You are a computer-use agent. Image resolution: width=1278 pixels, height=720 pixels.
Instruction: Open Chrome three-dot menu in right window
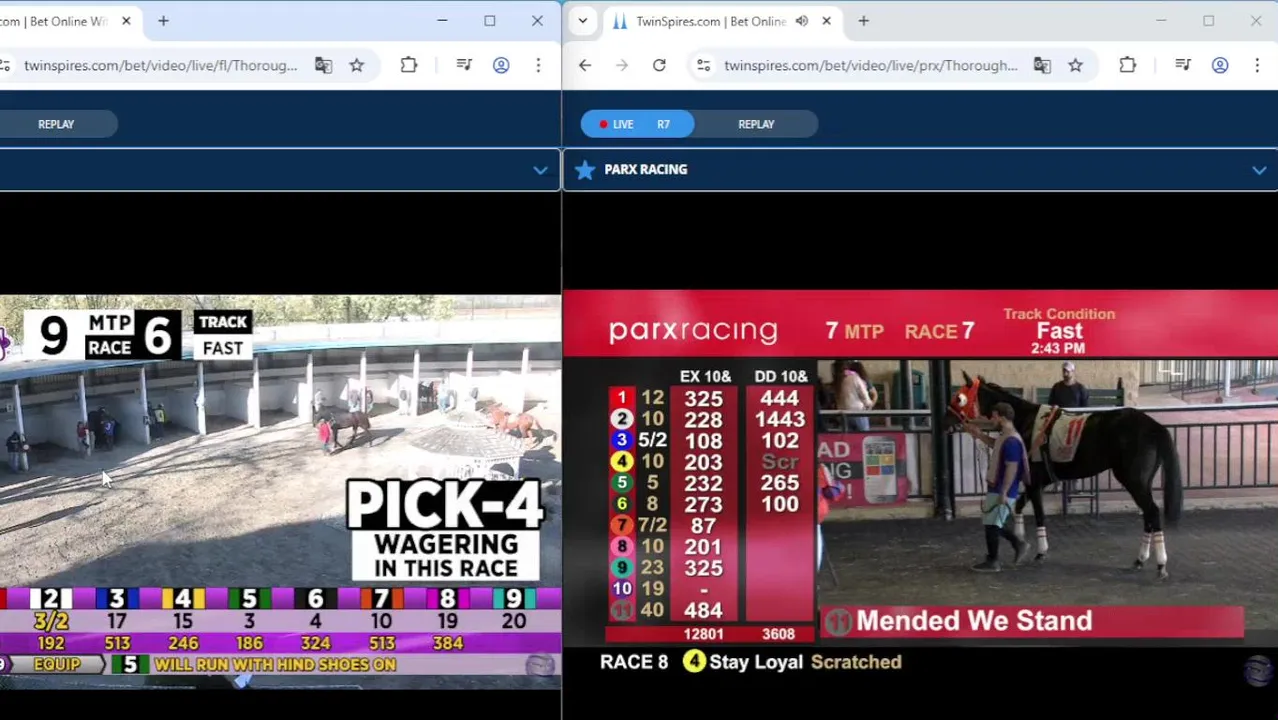1257,65
